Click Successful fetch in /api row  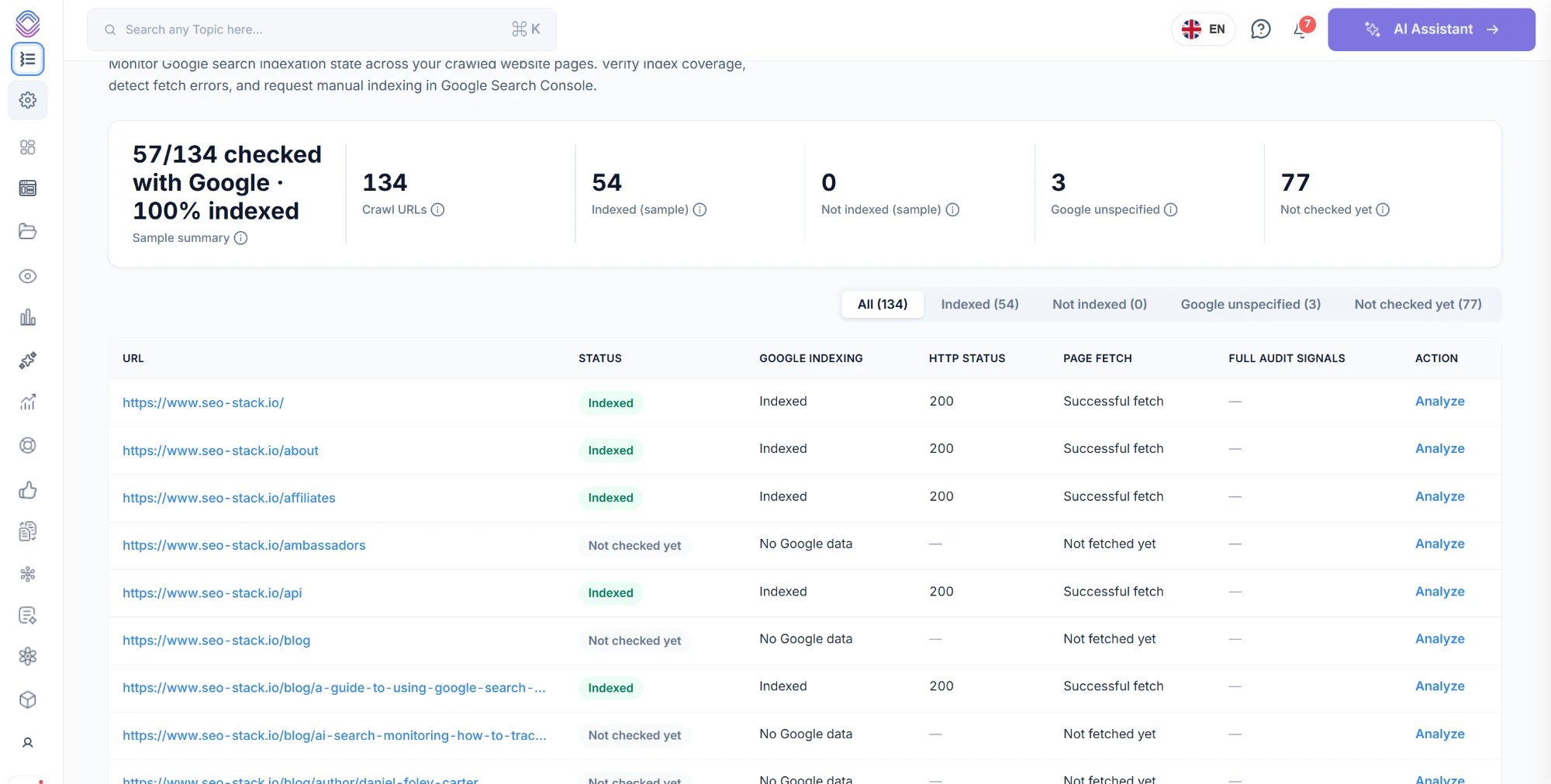(x=1113, y=592)
